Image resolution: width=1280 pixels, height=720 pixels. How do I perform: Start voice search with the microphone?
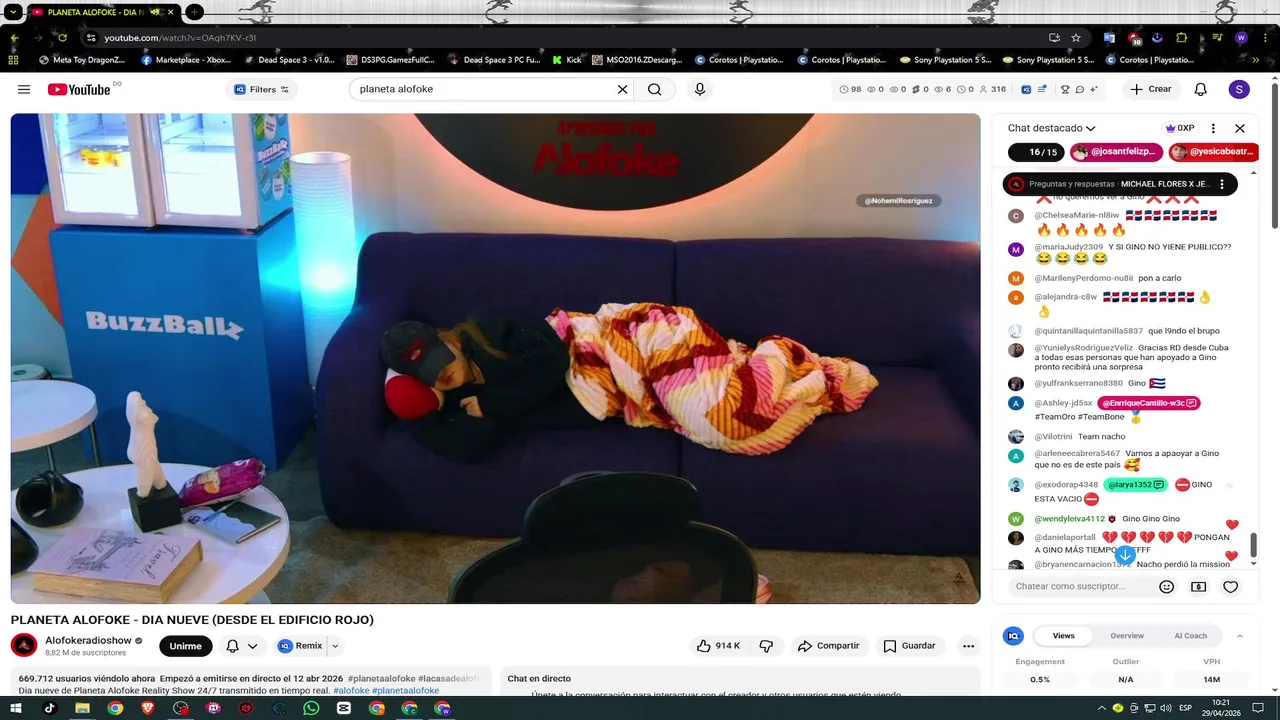(x=700, y=89)
